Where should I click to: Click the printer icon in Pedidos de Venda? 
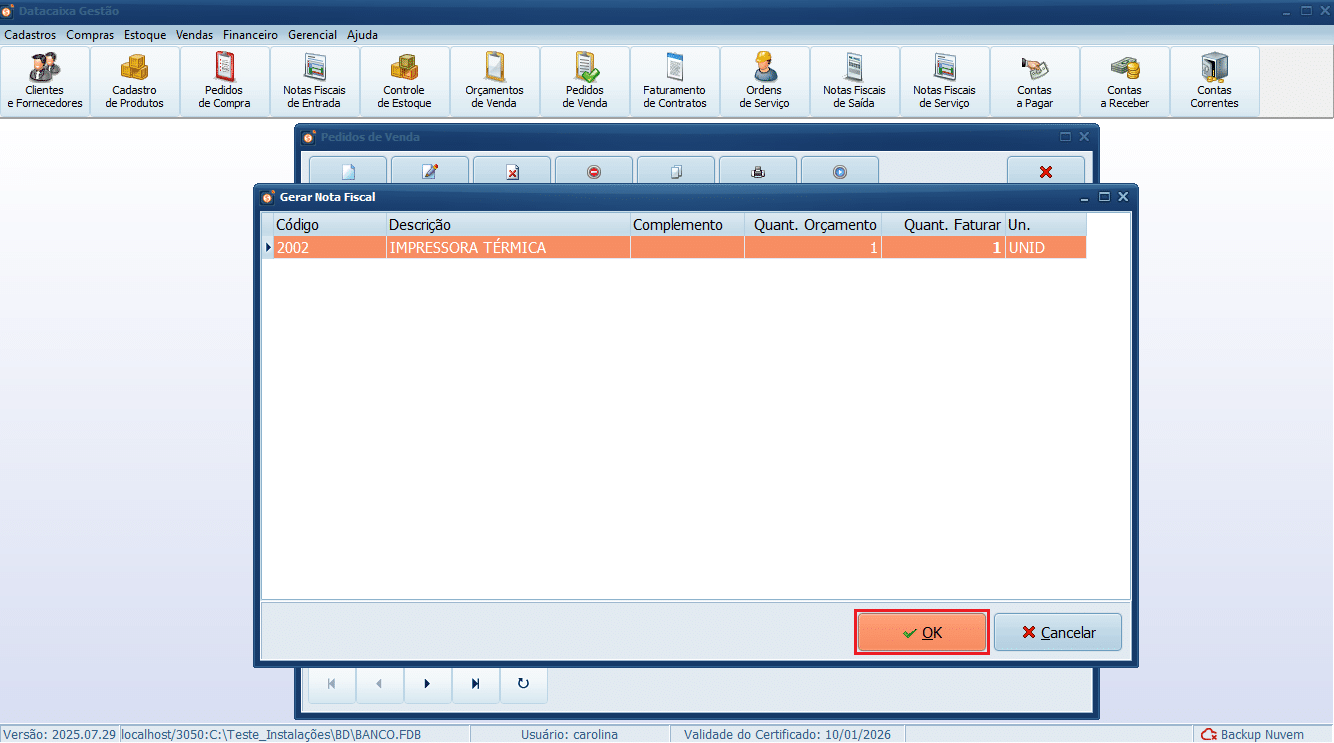758,172
